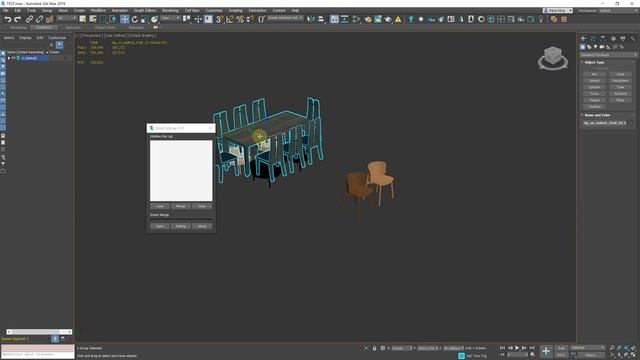640x360 pixels.
Task: Open the Motion tab in command panel
Action: (613, 38)
